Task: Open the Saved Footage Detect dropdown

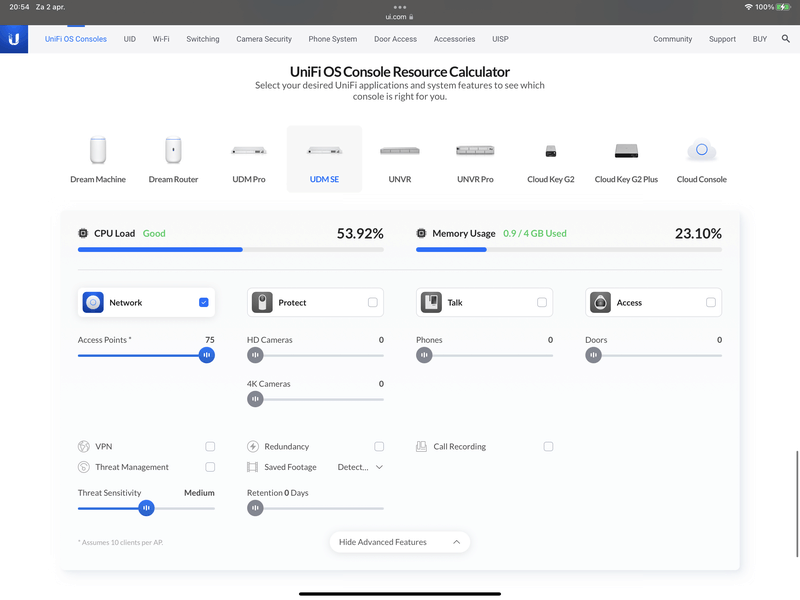Action: (x=360, y=467)
